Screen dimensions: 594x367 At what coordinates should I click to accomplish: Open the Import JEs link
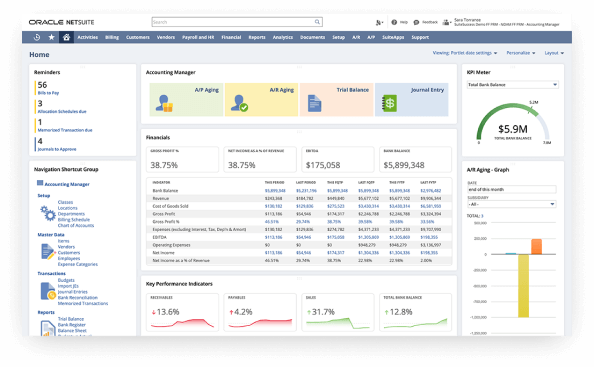(x=68, y=286)
